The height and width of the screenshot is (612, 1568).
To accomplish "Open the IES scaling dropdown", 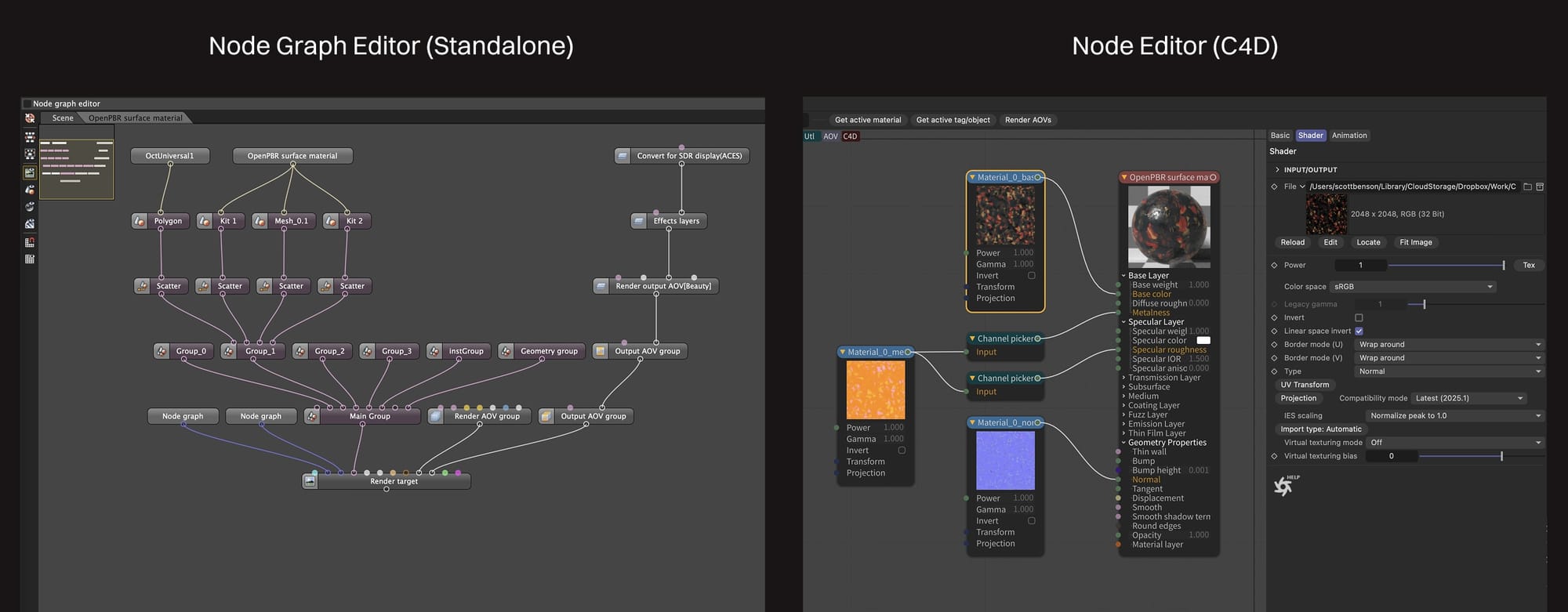I will (1455, 415).
